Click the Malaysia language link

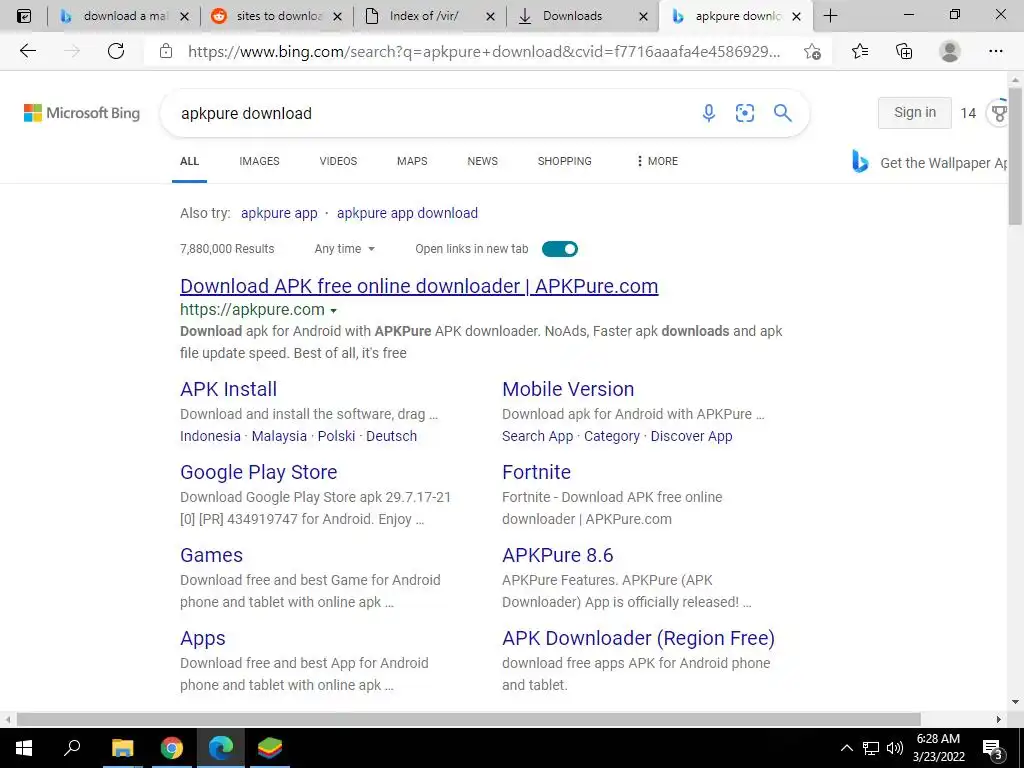[x=279, y=436]
